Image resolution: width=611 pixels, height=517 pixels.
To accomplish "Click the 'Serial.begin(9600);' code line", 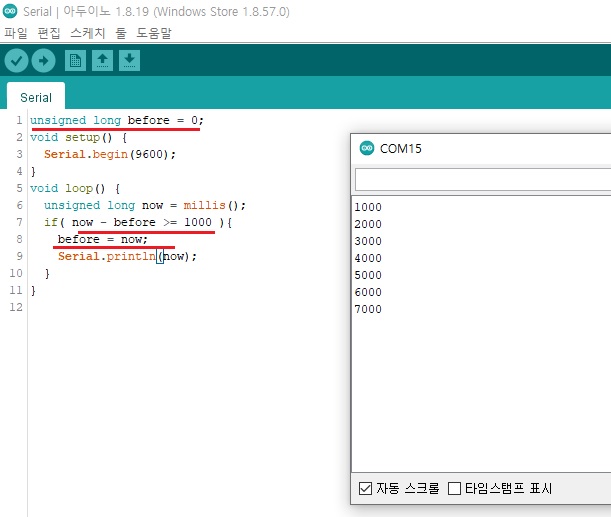I will pyautogui.click(x=110, y=154).
